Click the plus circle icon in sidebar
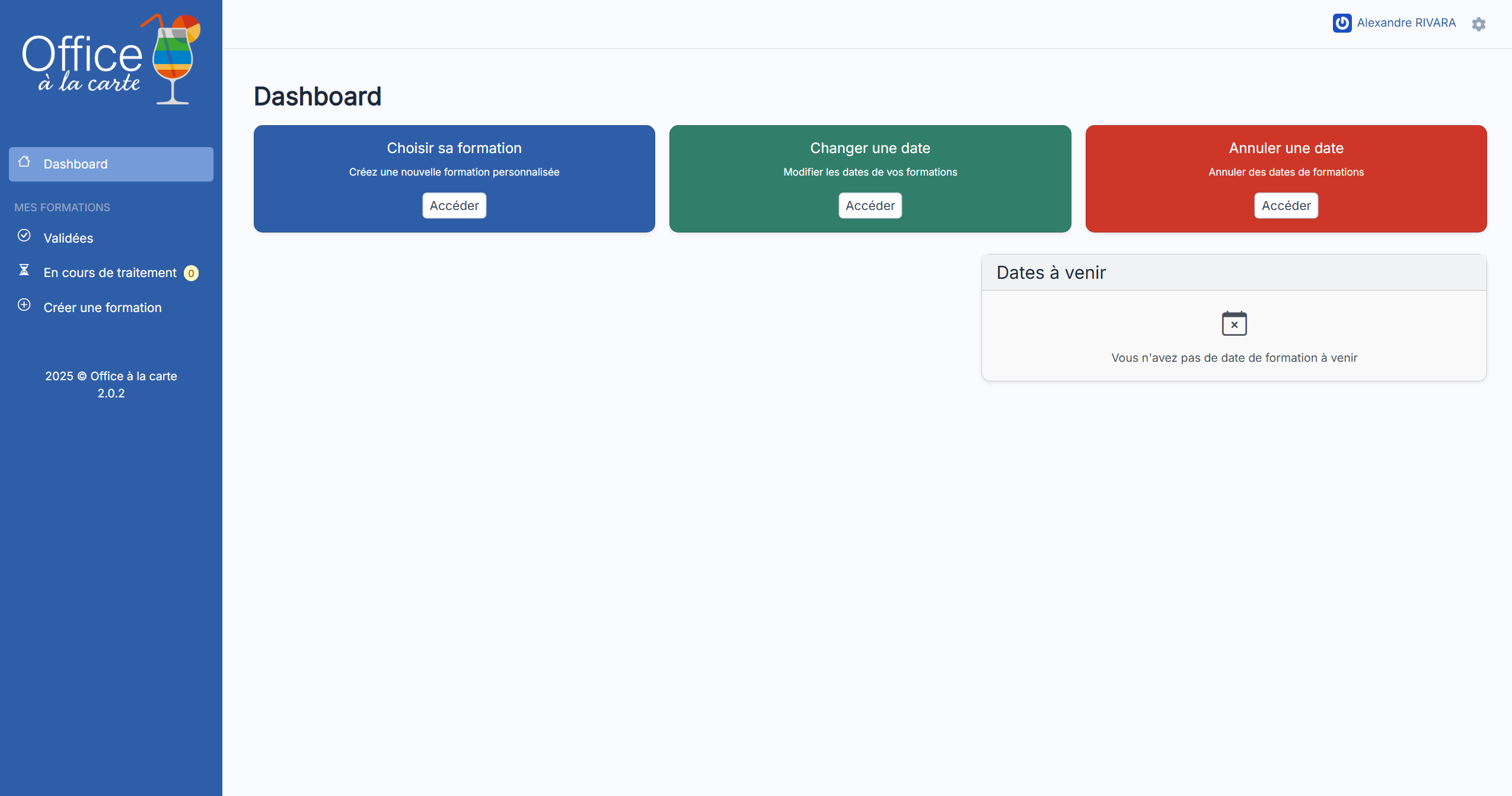1512x796 pixels. [x=24, y=305]
